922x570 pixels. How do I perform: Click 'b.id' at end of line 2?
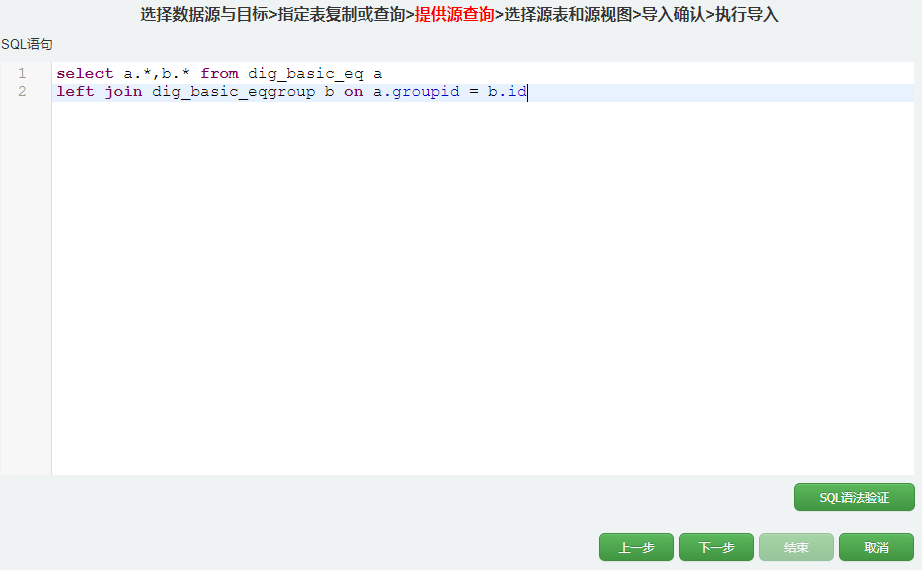coord(507,91)
